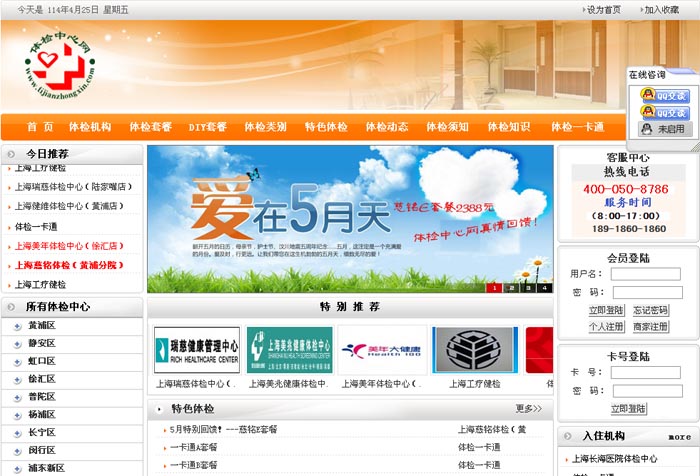Open the first QQ交谈 chat button
This screenshot has height=476, width=700.
click(x=664, y=95)
